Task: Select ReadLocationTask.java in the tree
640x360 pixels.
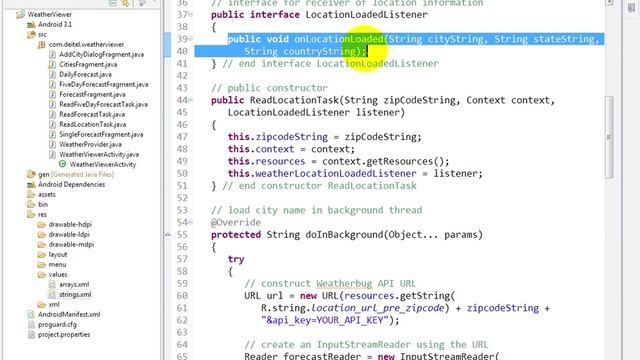Action: (x=93, y=124)
